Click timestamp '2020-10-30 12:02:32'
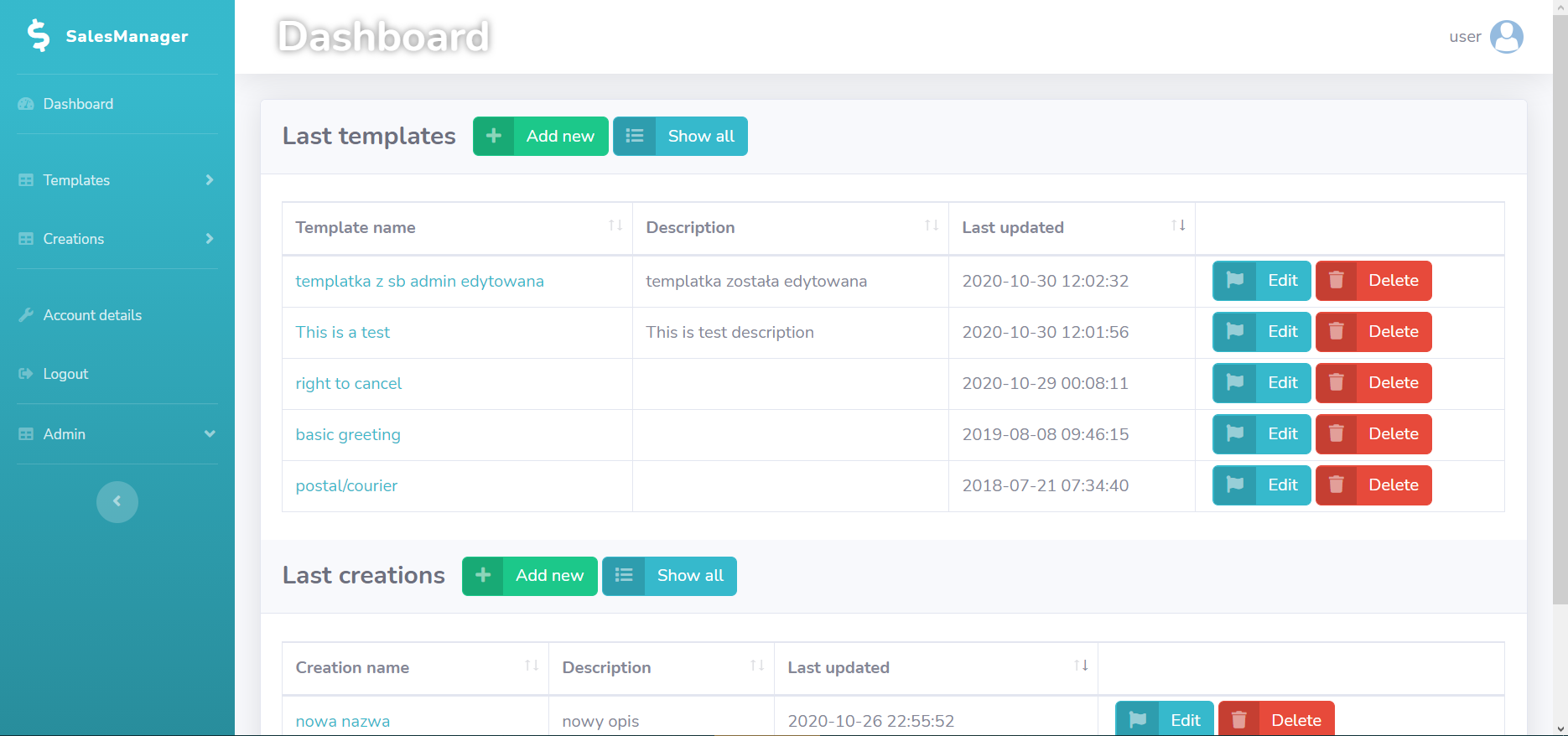Screen dimensions: 1568x736 1046,282
